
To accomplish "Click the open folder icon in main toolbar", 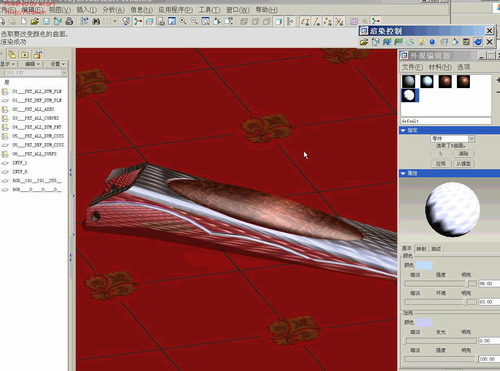I will (35, 22).
